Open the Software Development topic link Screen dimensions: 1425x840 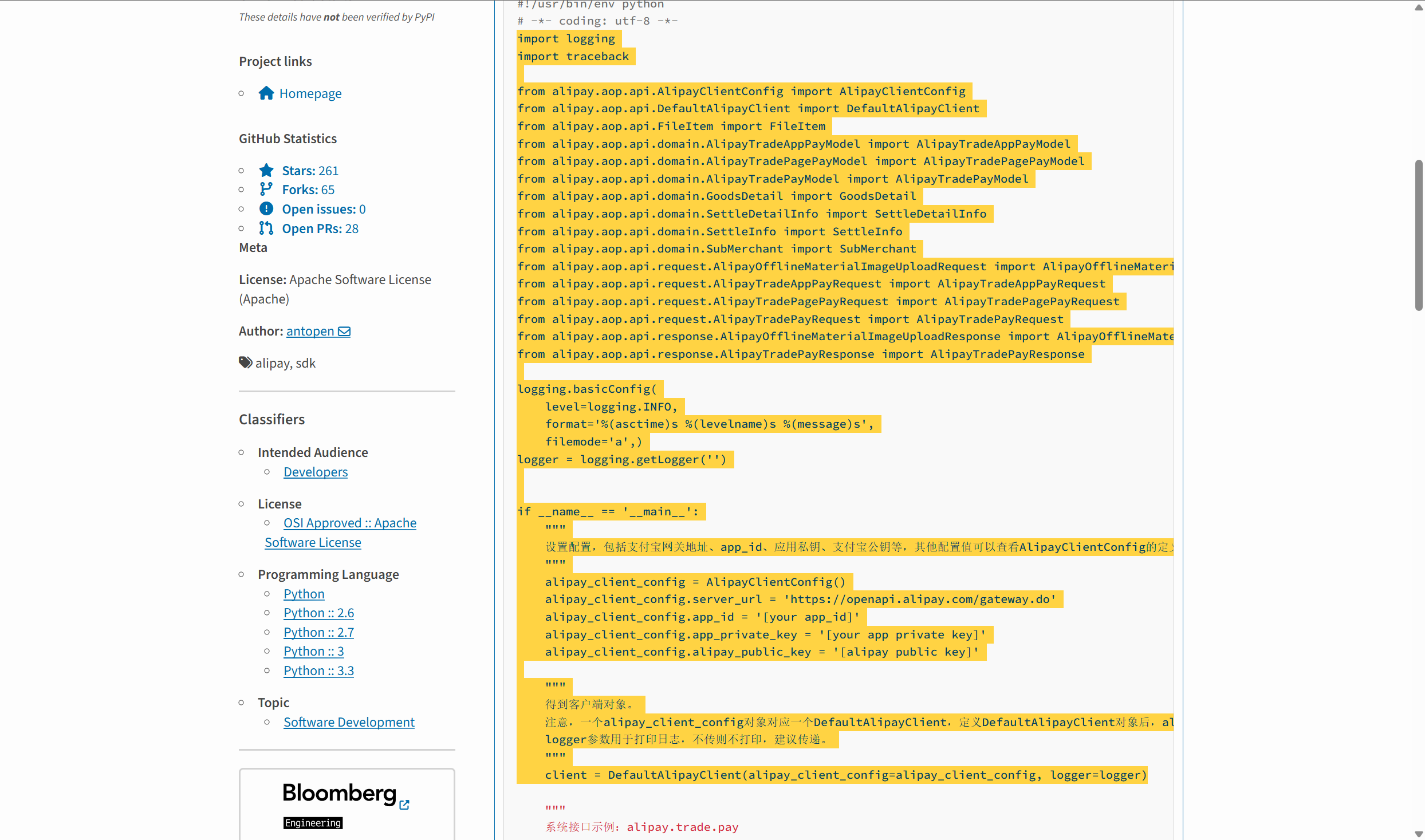click(349, 722)
